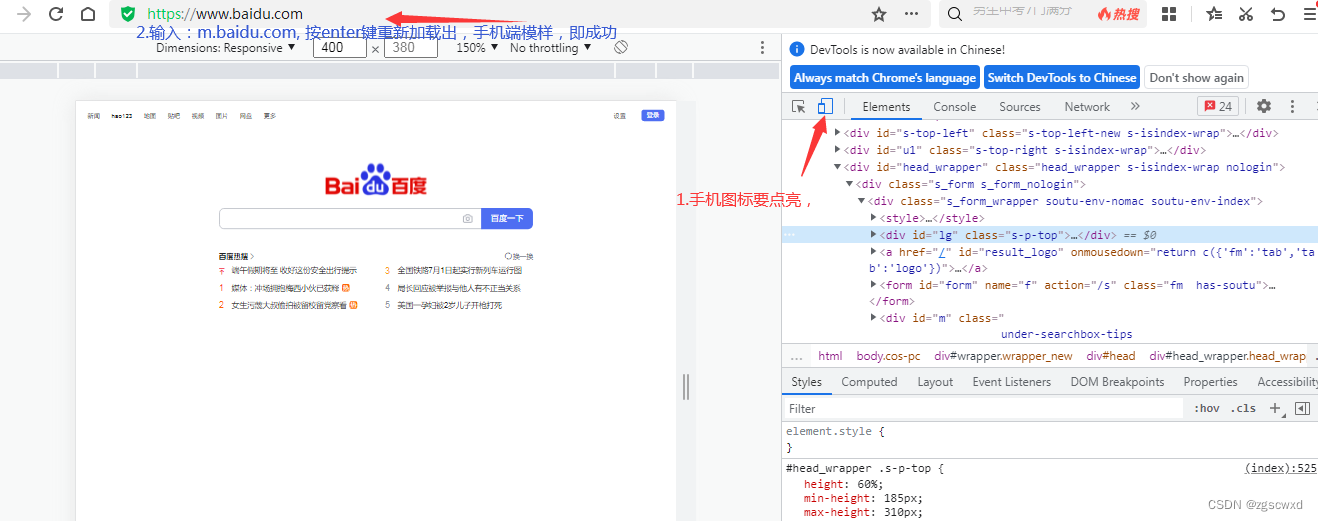
Task: Bookmark page with the star icon
Action: tap(879, 14)
